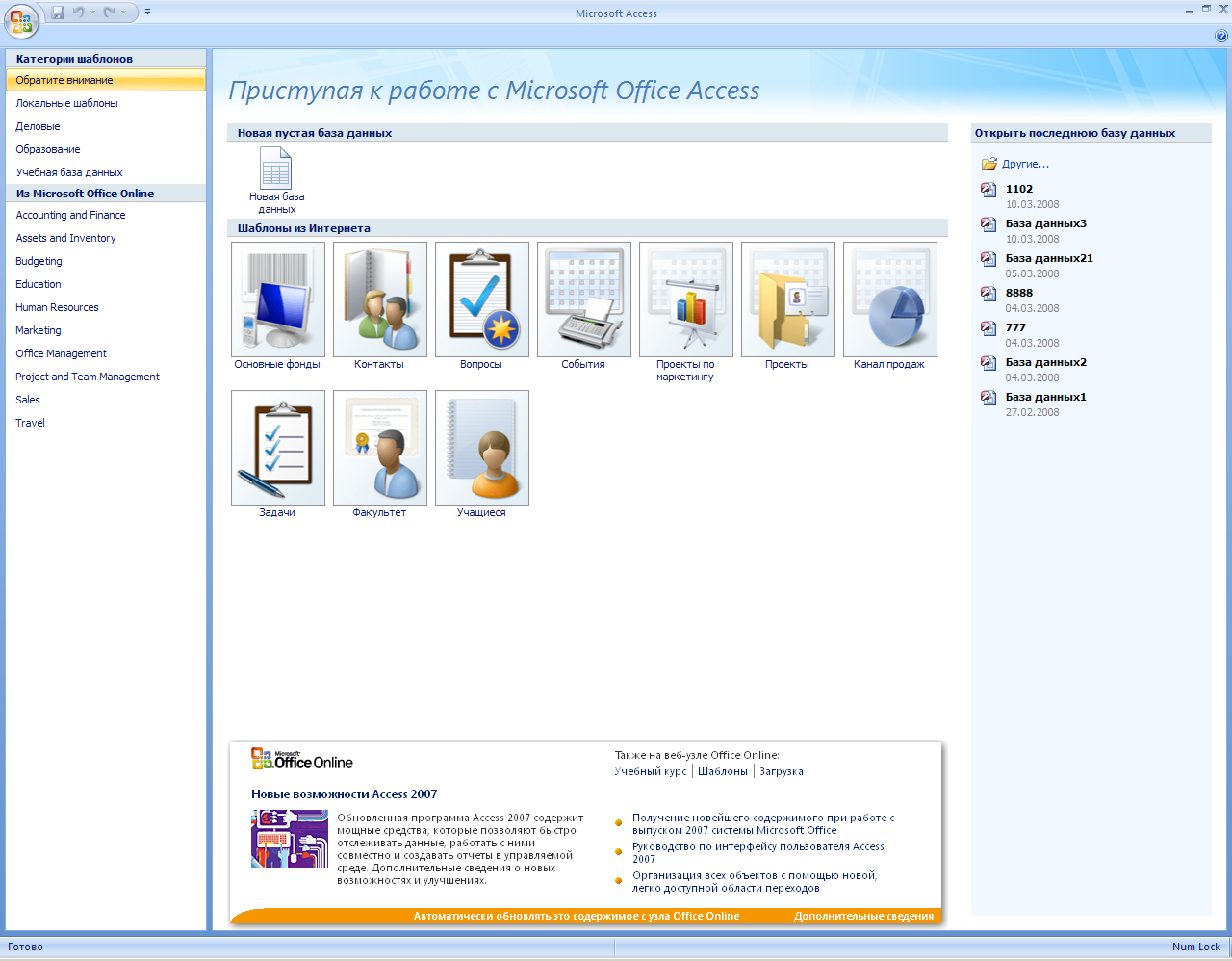Viewport: 1232px width, 961px height.
Task: Click Автоматически обновлять это содержимое button
Action: point(577,916)
